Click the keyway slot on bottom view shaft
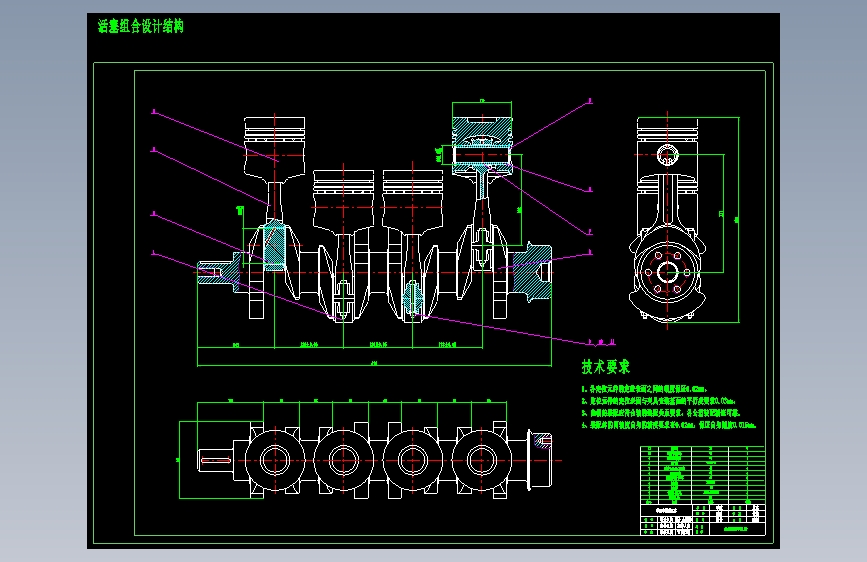867x562 pixels. pyautogui.click(x=216, y=460)
